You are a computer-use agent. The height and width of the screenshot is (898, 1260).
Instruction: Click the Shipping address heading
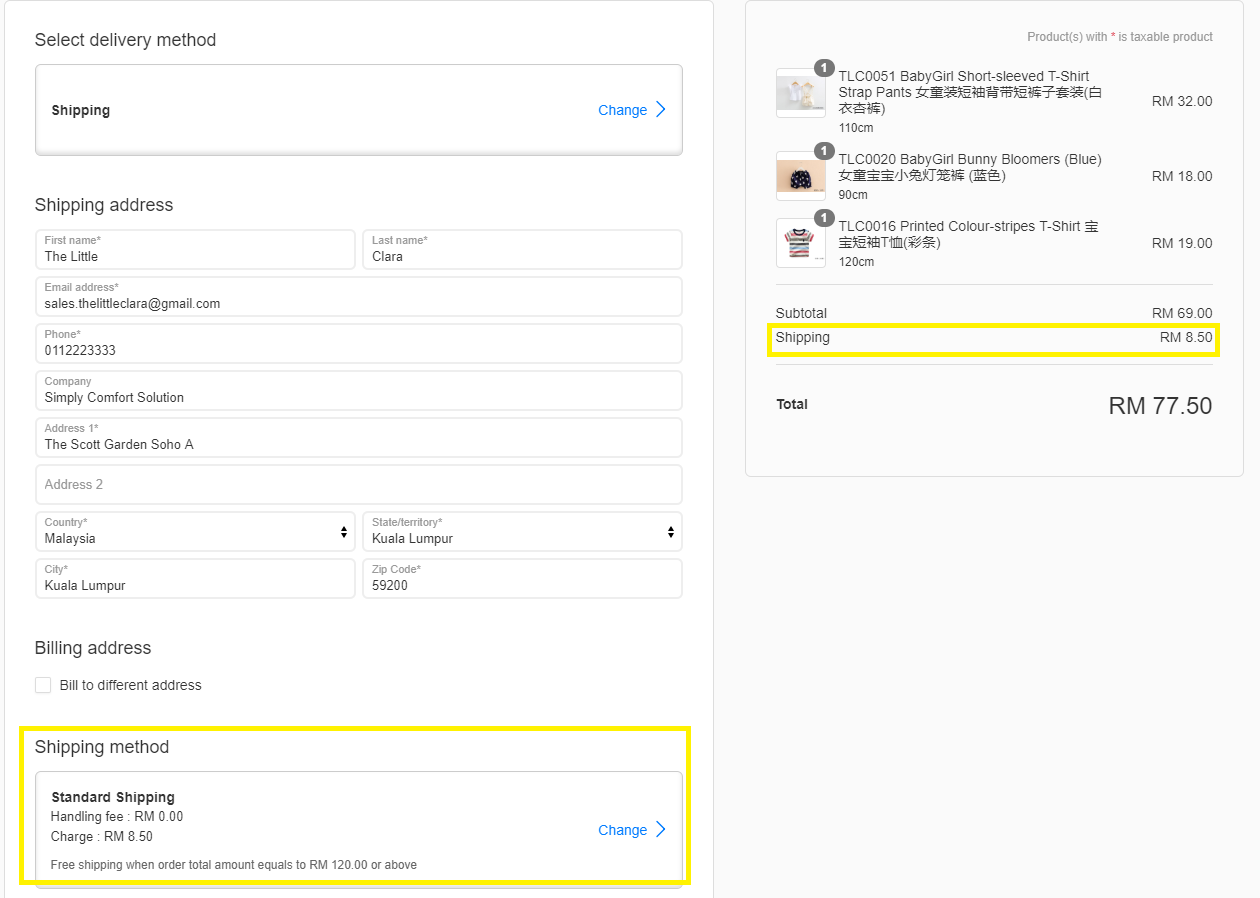pyautogui.click(x=104, y=205)
